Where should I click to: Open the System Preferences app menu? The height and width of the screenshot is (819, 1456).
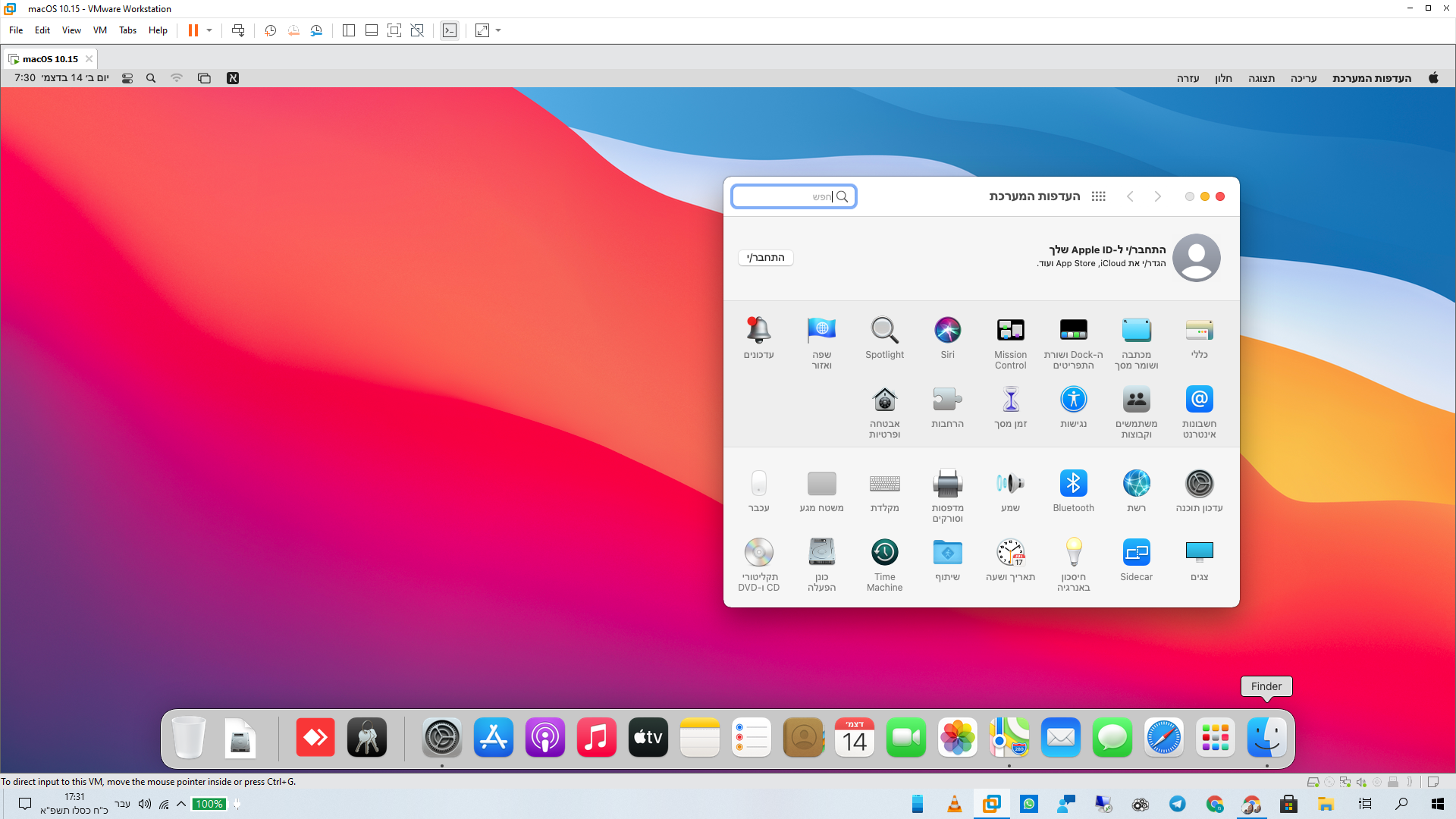(x=1371, y=78)
